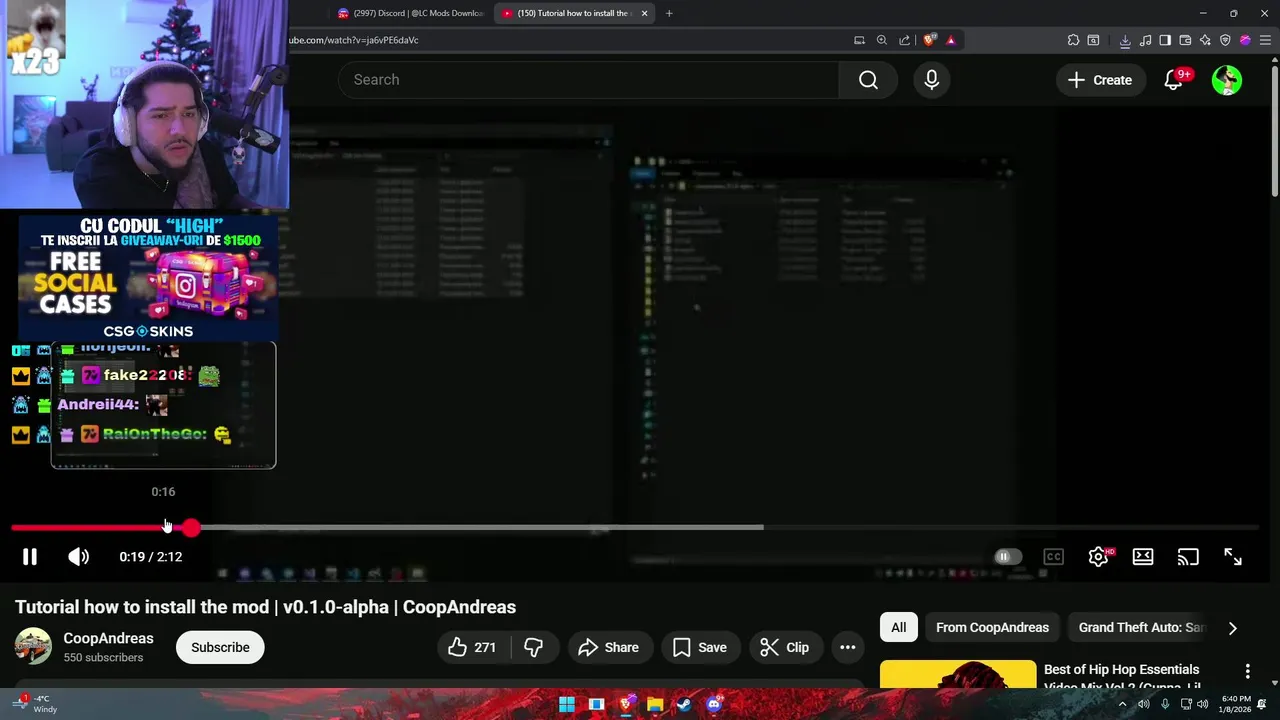Open the browser hamburger main menu
This screenshot has width=1280, height=720.
point(1265,40)
